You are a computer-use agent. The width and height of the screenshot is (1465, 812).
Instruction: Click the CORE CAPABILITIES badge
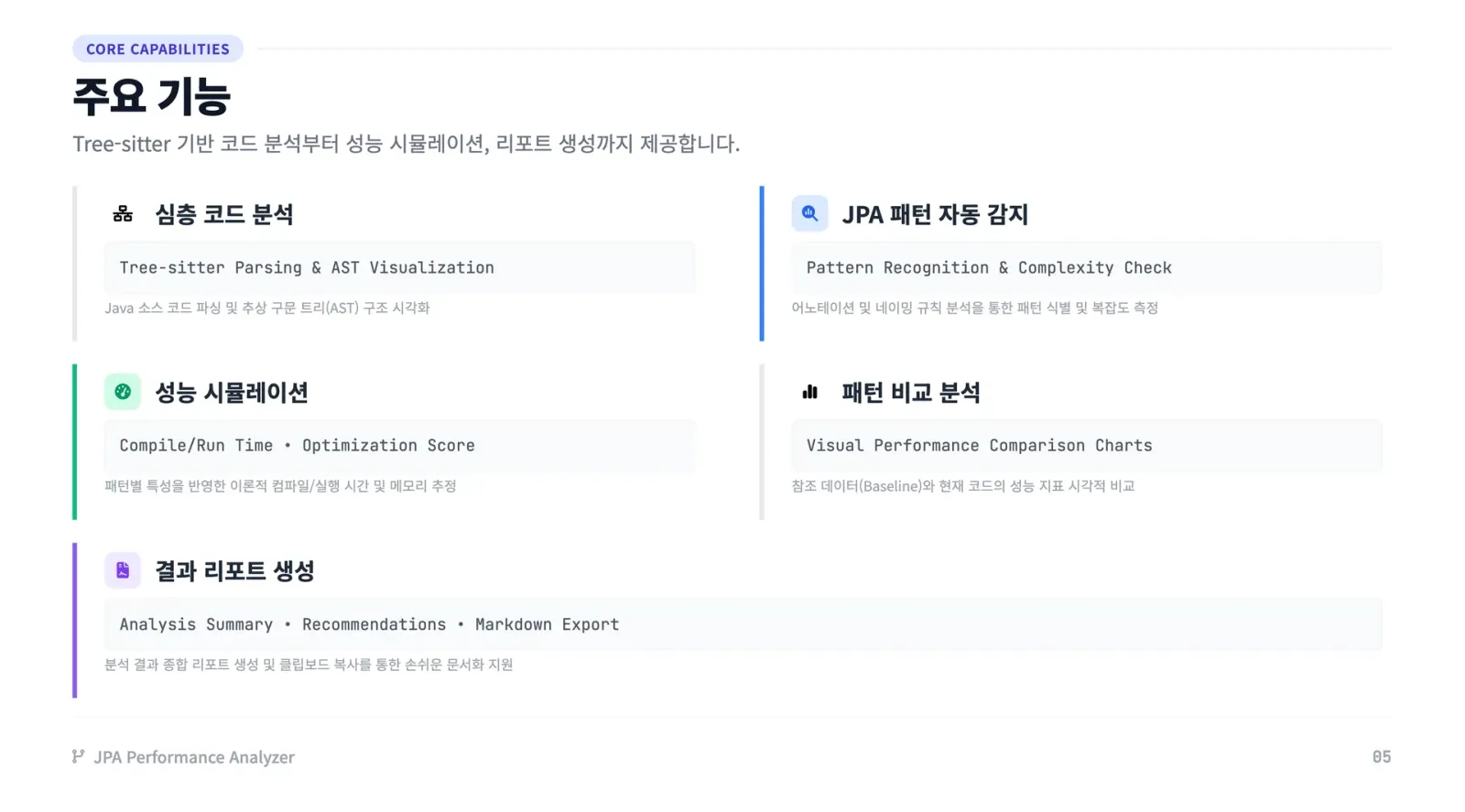(x=157, y=49)
